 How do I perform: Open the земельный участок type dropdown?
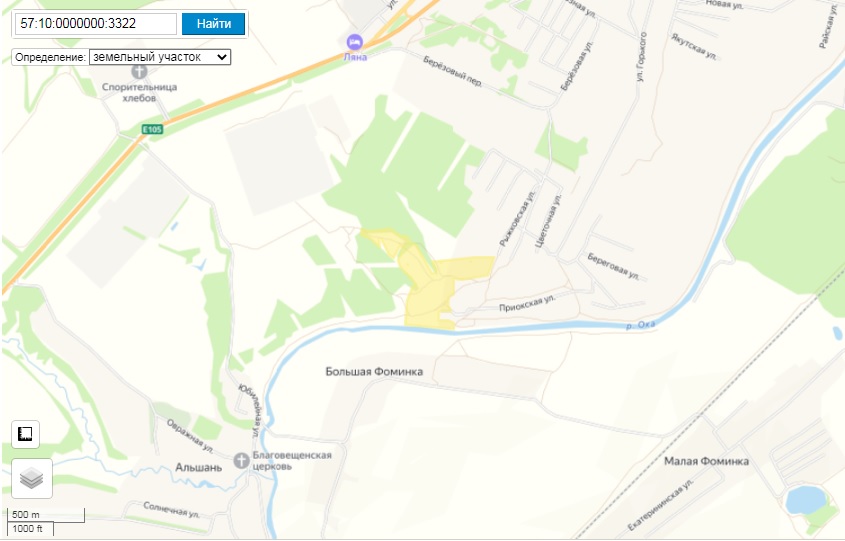tap(160, 57)
